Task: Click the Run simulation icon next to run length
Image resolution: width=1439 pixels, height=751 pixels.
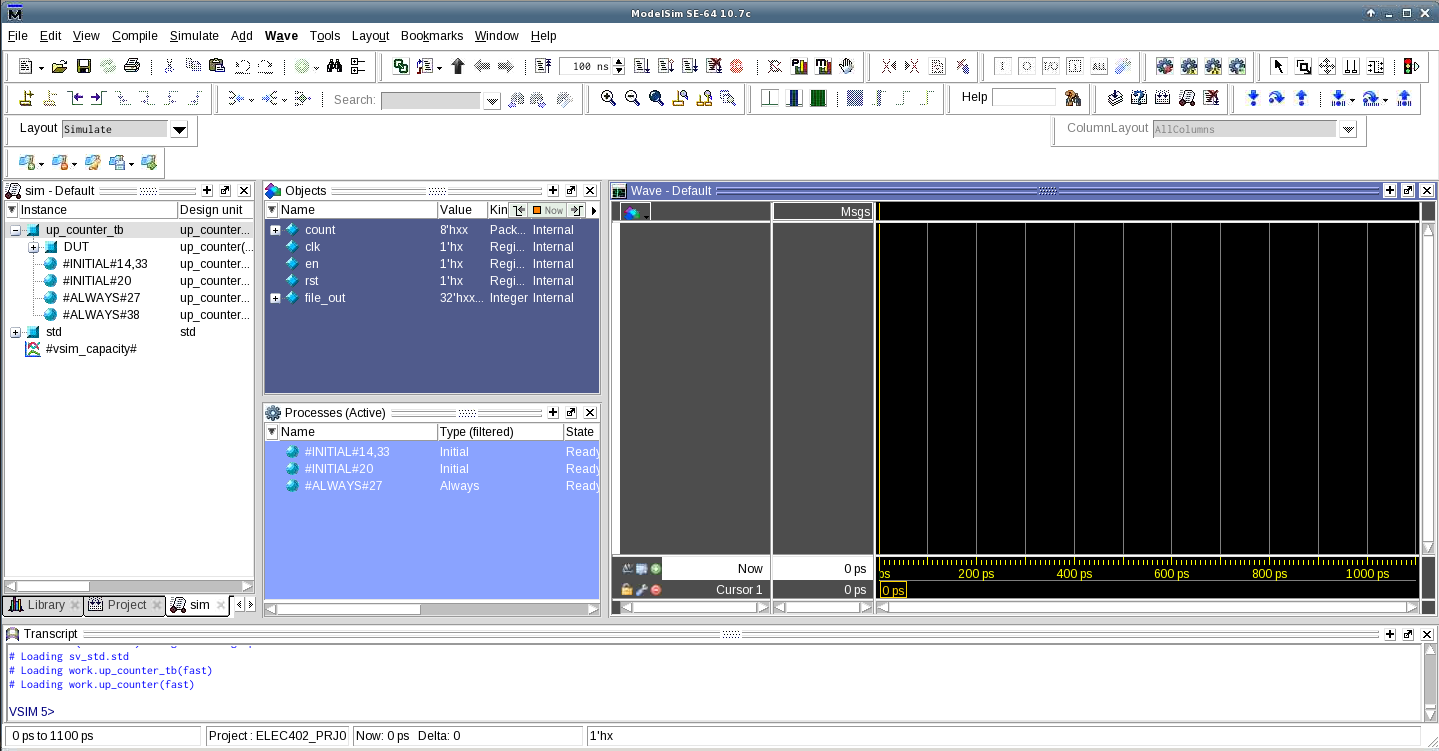Action: click(642, 67)
